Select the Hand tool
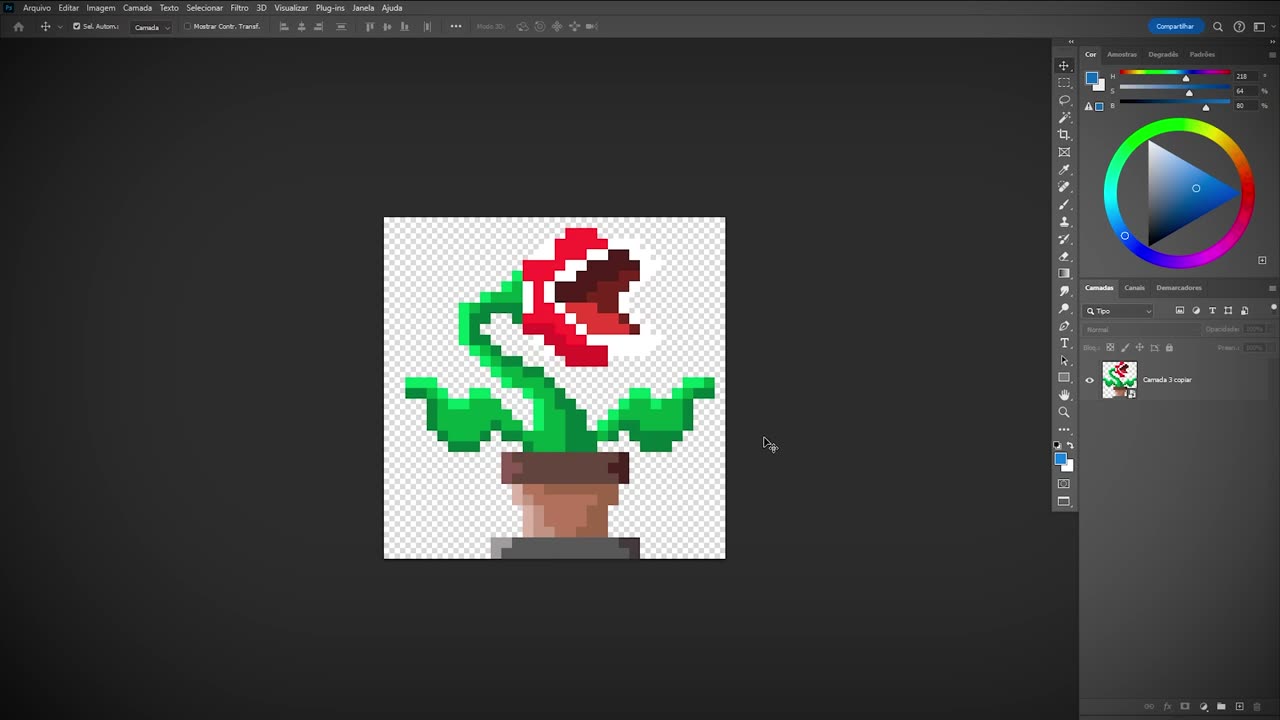The height and width of the screenshot is (720, 1280). [1064, 395]
